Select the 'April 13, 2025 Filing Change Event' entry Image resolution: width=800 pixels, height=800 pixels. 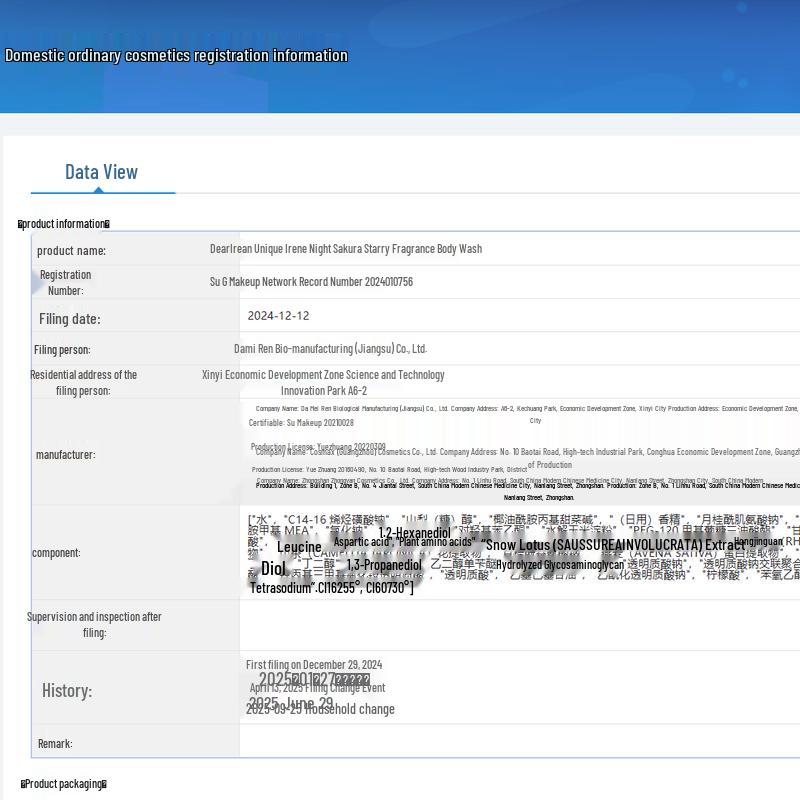coord(317,688)
